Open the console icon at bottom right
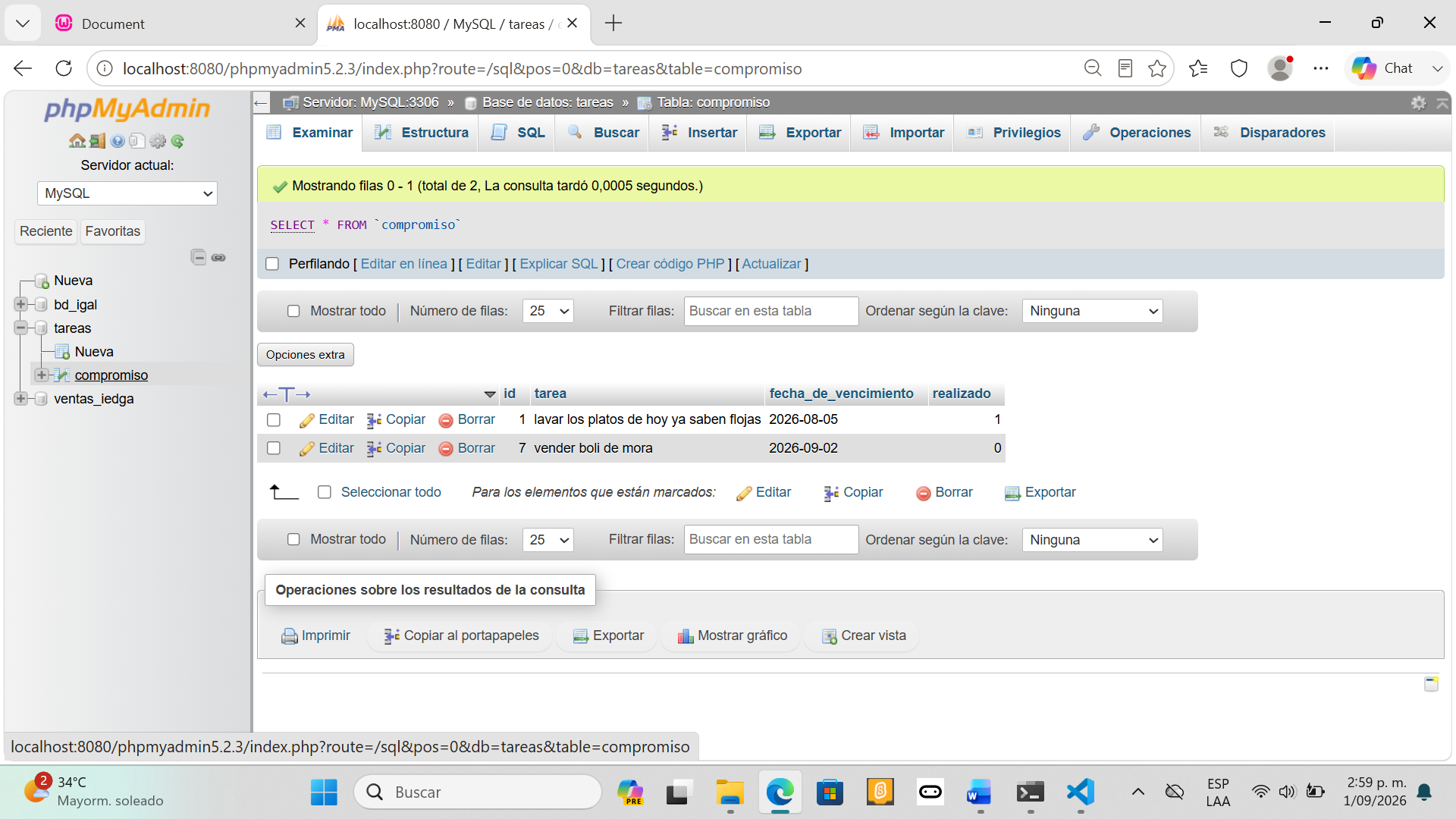The image size is (1456, 819). pos(1431,684)
